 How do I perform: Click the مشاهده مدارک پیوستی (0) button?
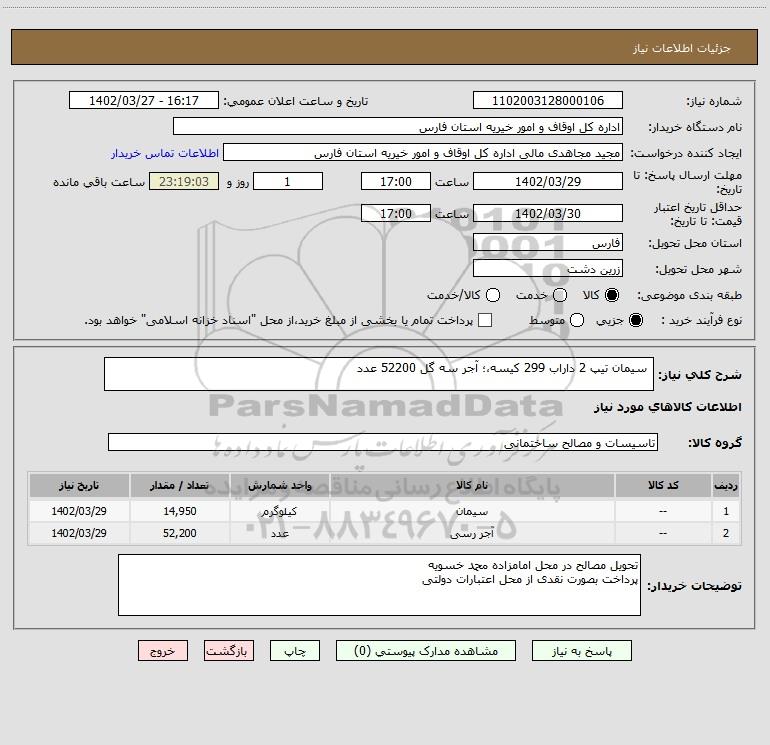(x=426, y=651)
